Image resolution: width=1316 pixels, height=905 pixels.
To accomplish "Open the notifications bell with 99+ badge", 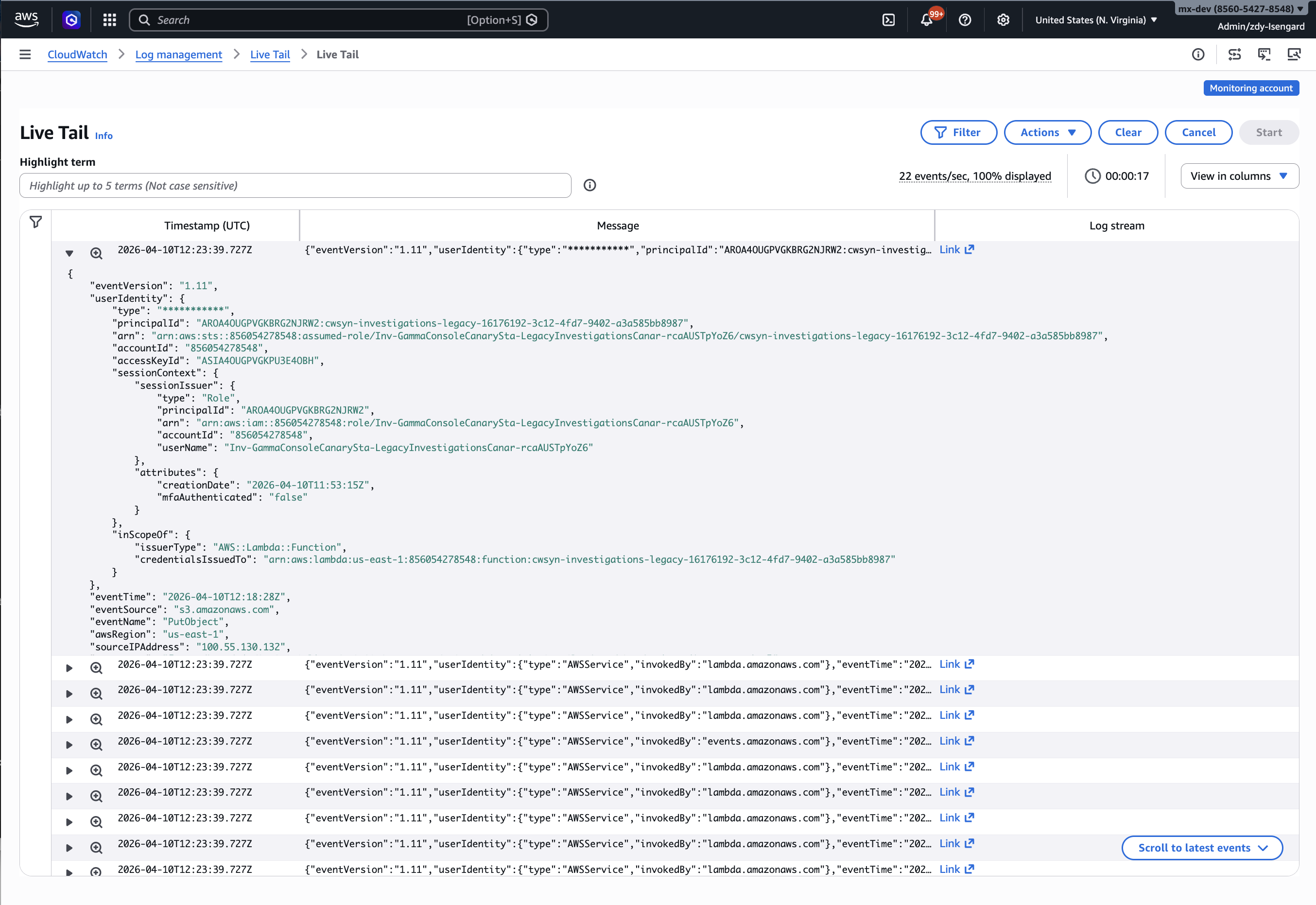I will click(x=927, y=20).
